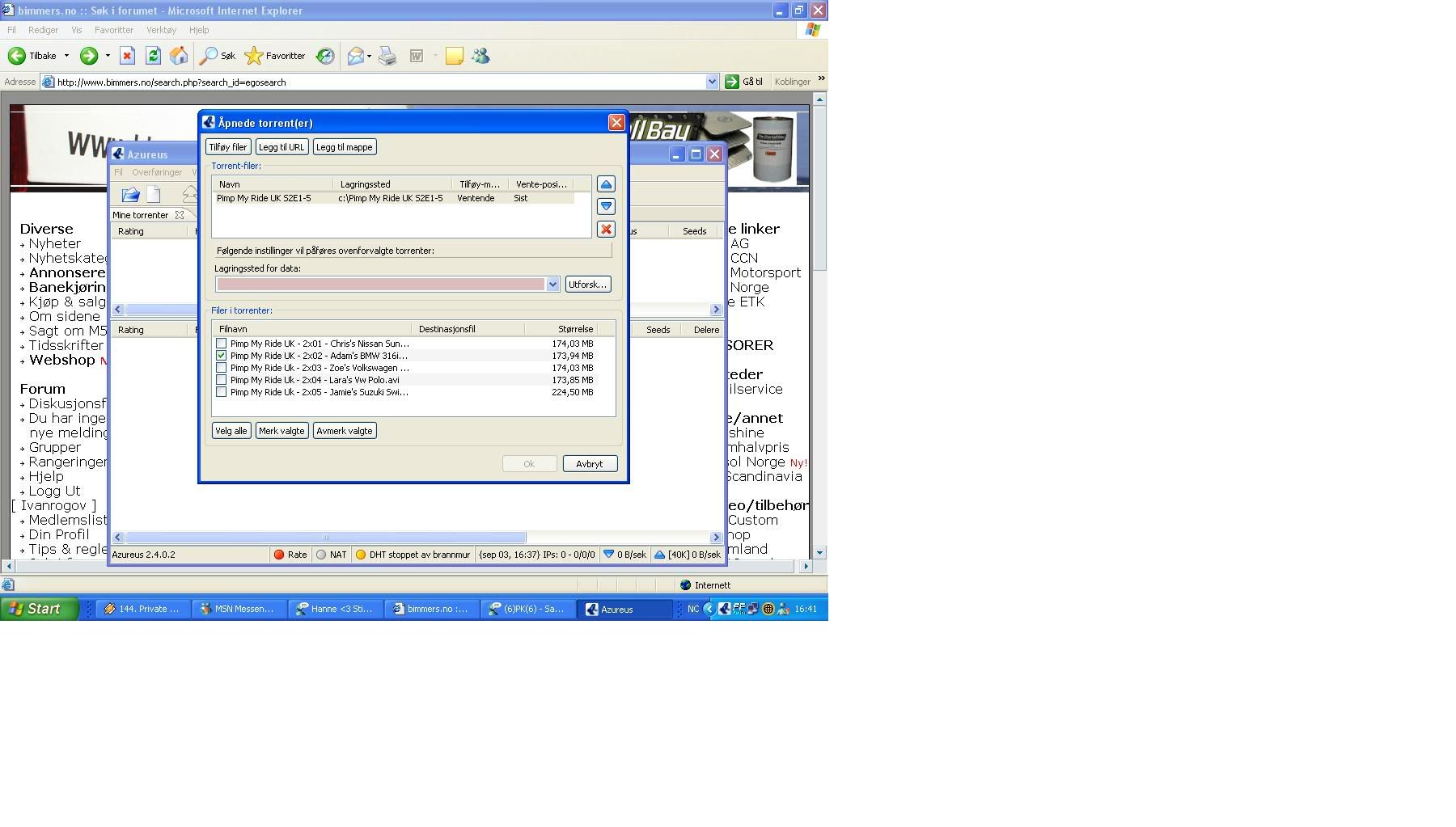Open History icon in IE toolbar
Image resolution: width=1456 pixels, height=827 pixels.
(x=325, y=56)
